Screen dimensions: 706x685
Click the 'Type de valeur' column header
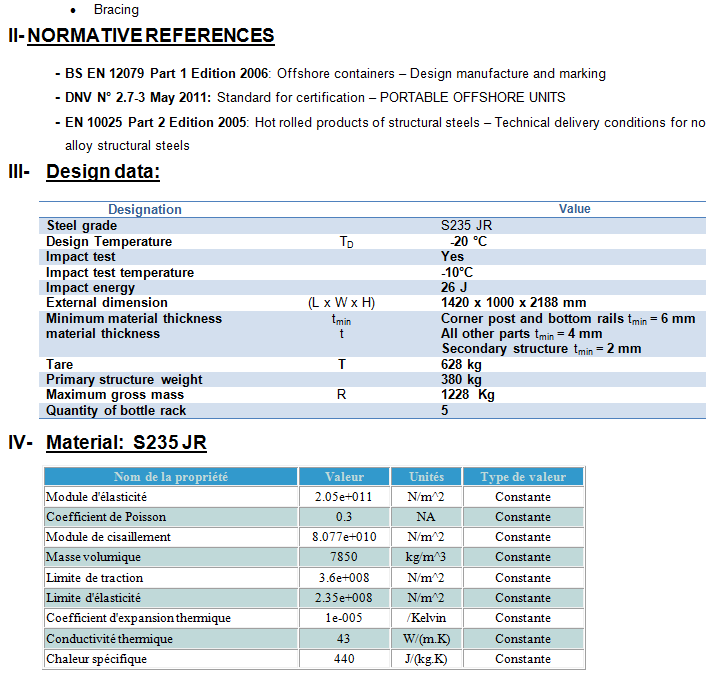tap(523, 476)
